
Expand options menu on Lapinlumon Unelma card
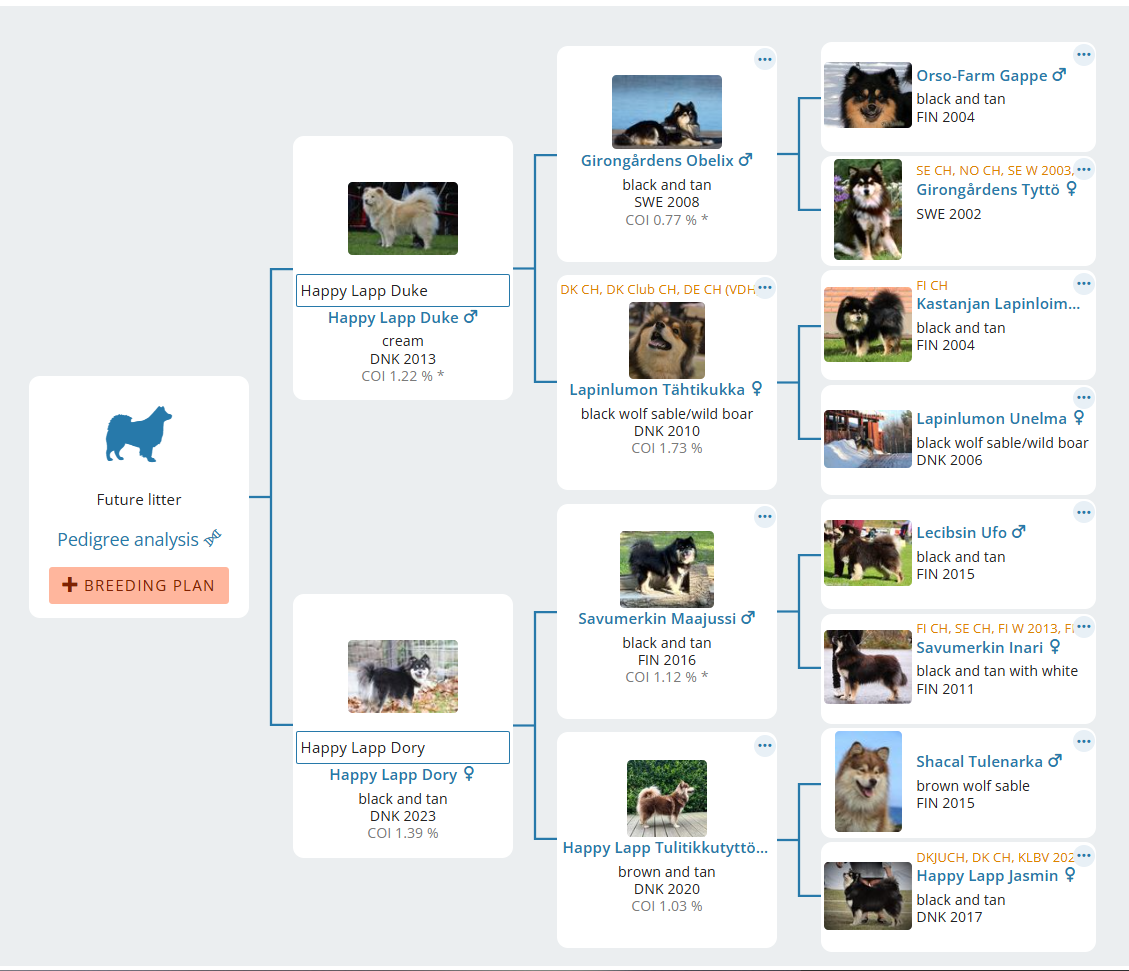[1084, 398]
